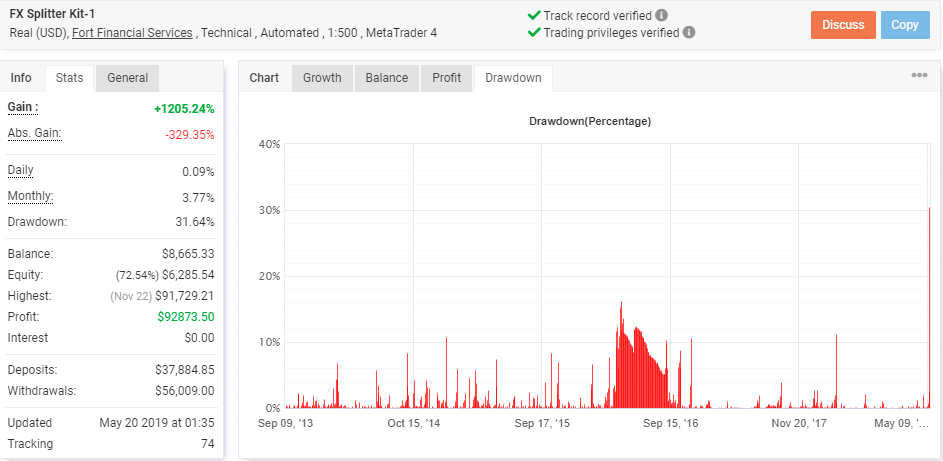Viewport: 943px width, 461px height.
Task: Click the info icon beside Trading privileges verified
Action: [x=689, y=32]
